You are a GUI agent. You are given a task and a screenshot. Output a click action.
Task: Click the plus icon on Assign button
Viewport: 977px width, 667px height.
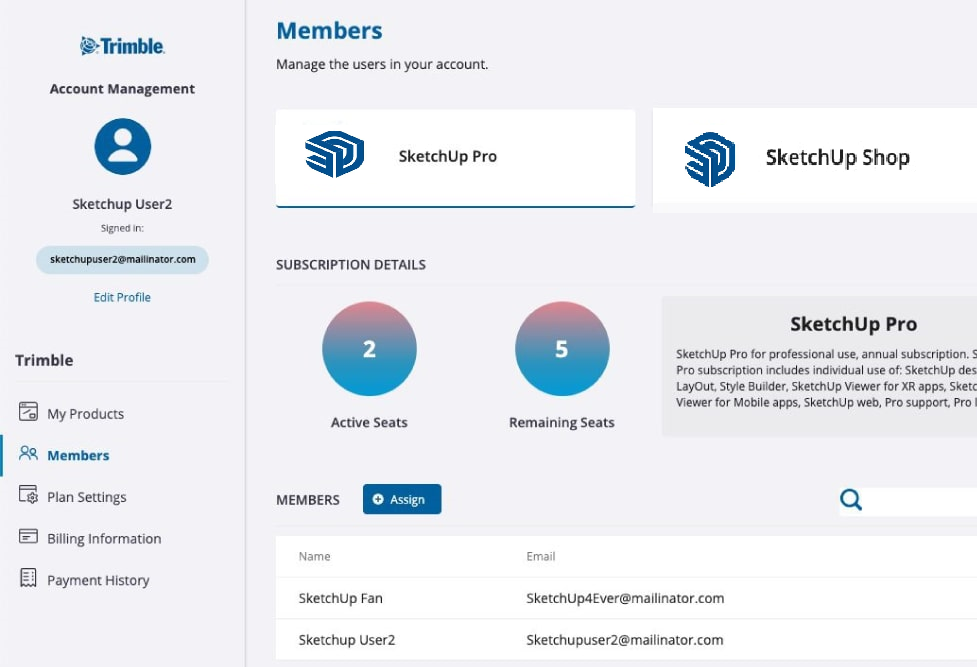coord(378,499)
